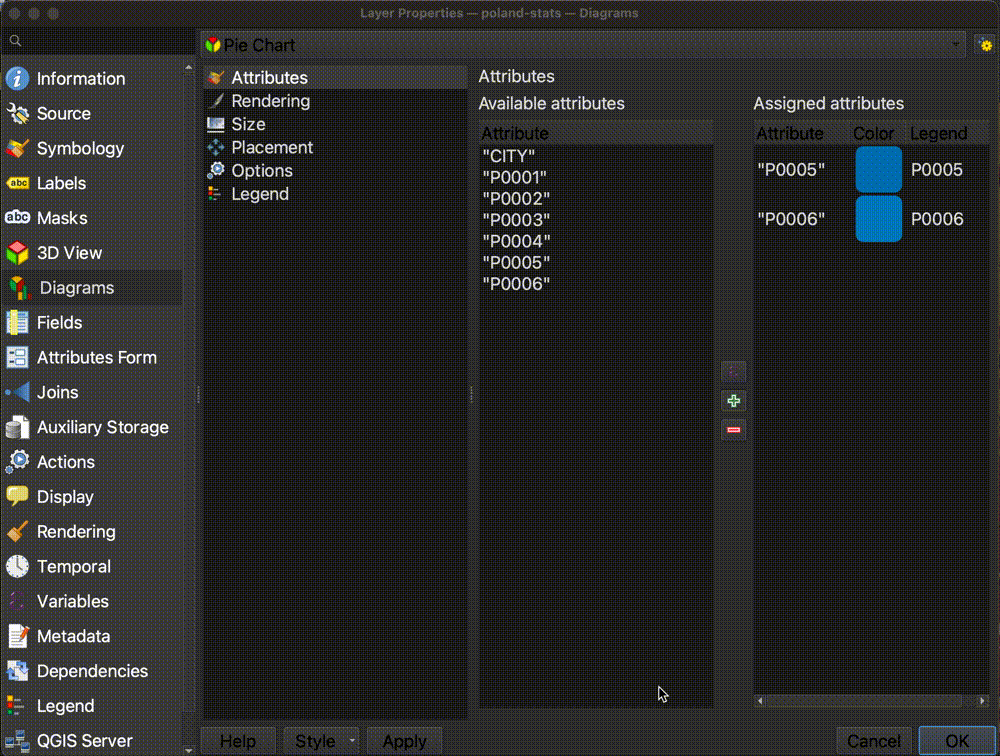This screenshot has height=756, width=1000.
Task: Switch to the Legend diagram tab
Action: click(x=336, y=194)
